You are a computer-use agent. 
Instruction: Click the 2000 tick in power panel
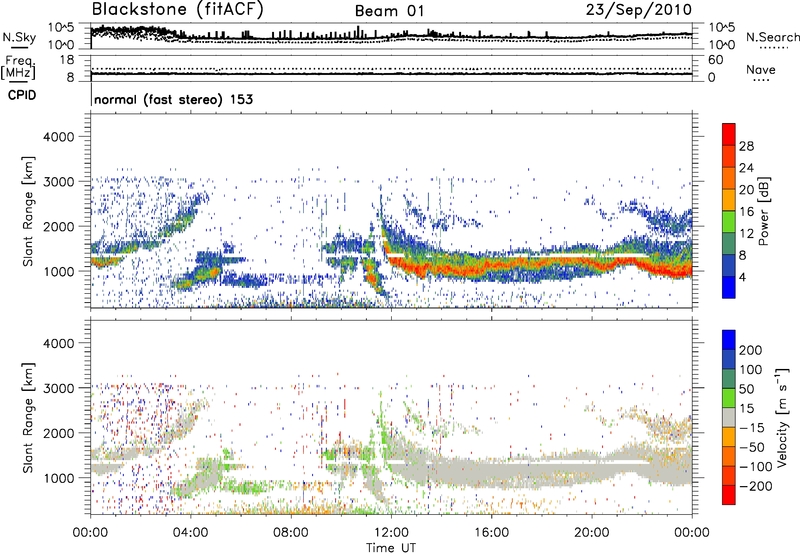click(58, 226)
